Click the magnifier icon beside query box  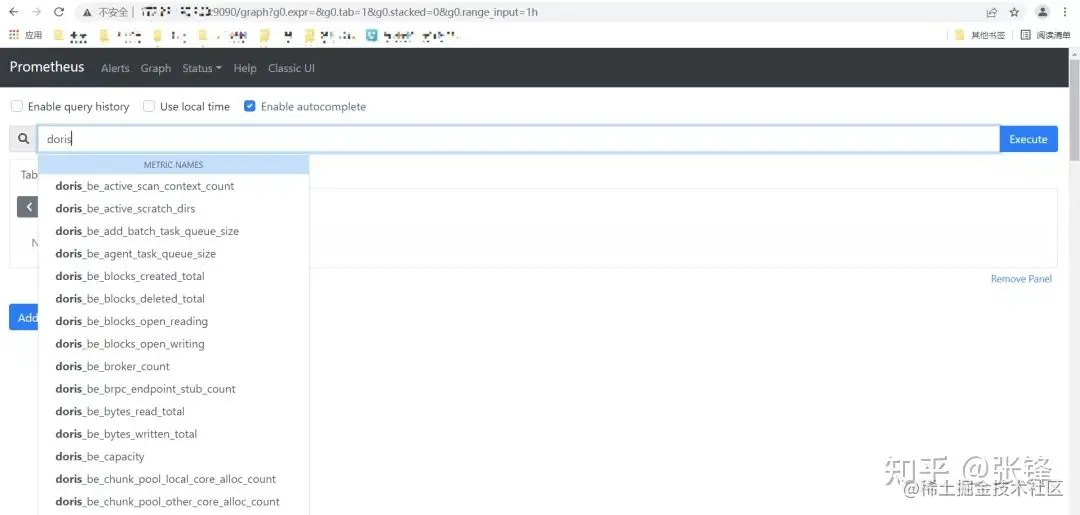pos(23,139)
